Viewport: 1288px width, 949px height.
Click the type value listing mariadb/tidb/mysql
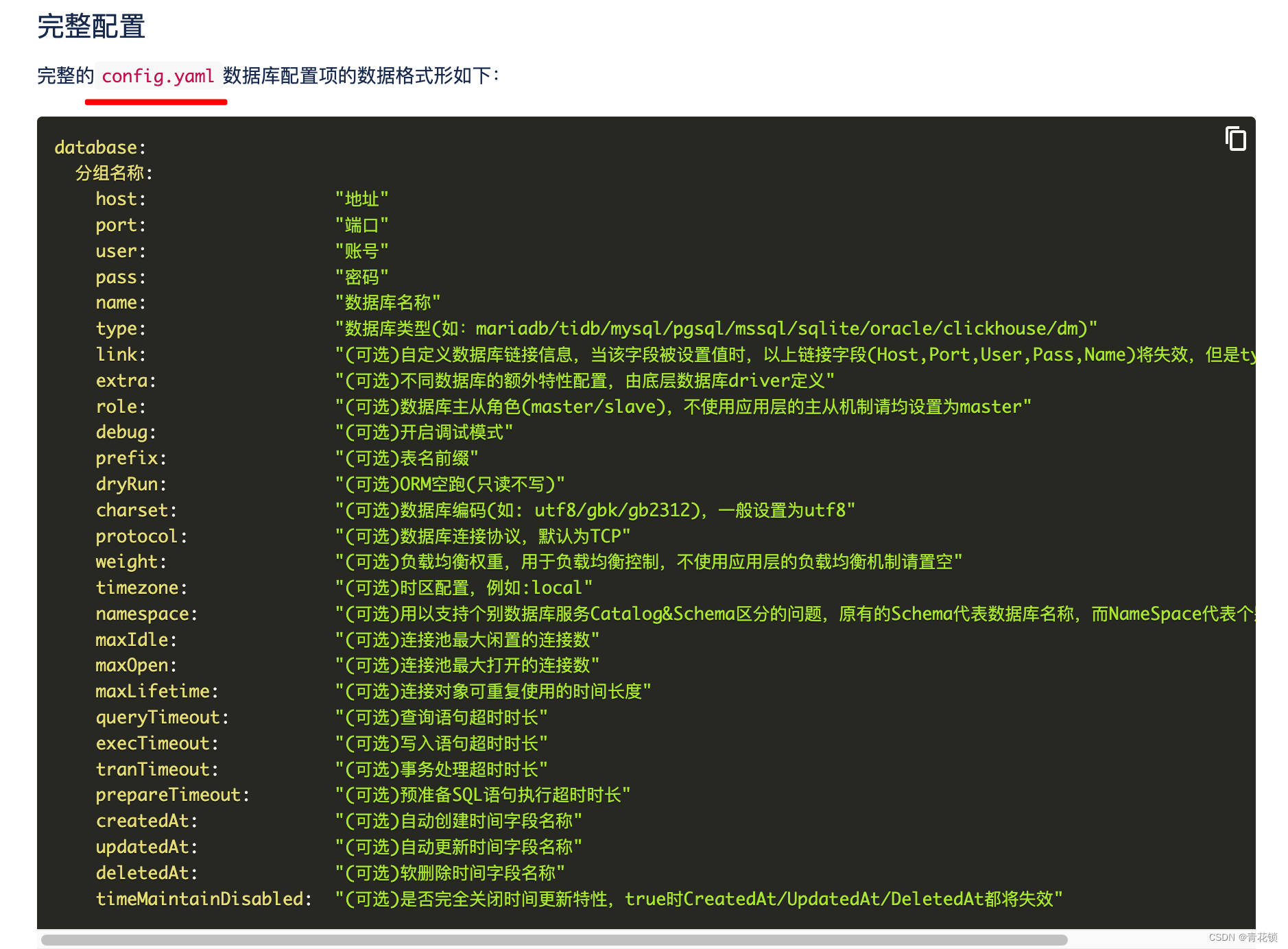[716, 328]
